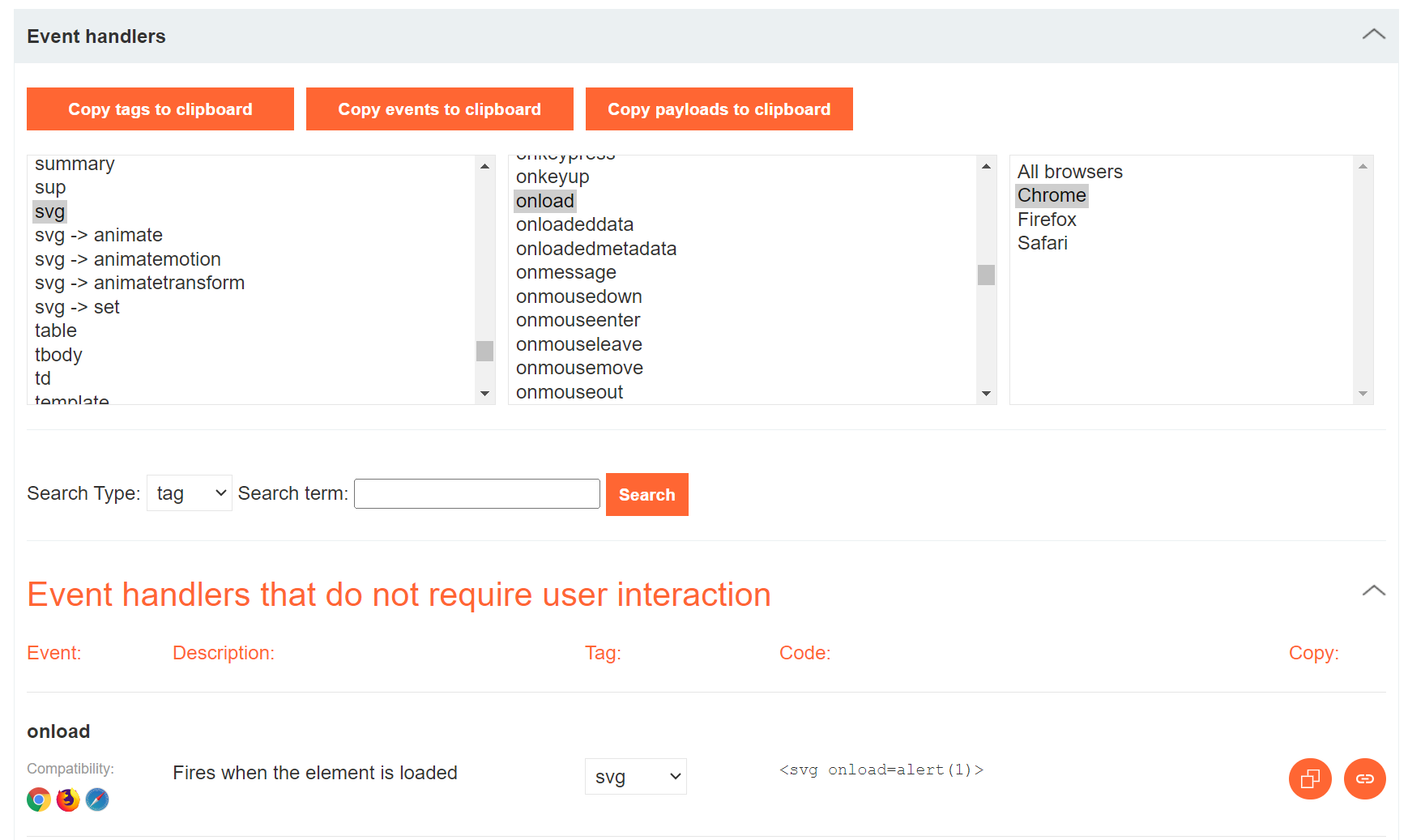The height and width of the screenshot is (840, 1408).
Task: Copy link to the onload payload
Action: pos(1365,778)
